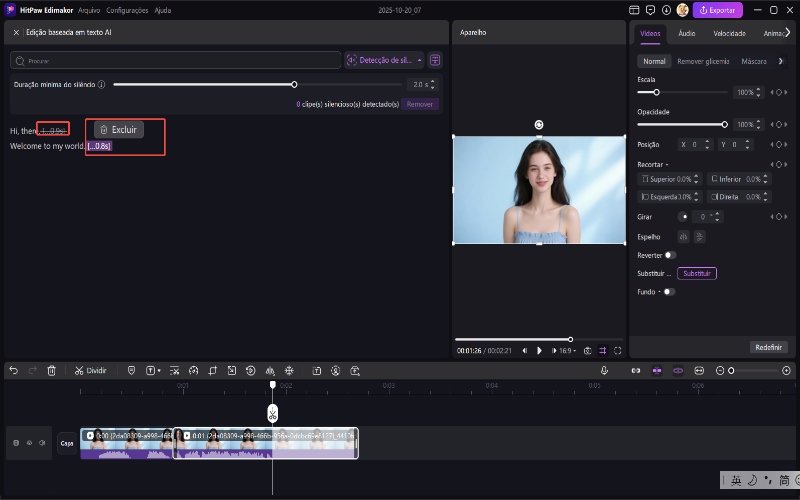
Task: Click the fullscreen preview icon
Action: [618, 351]
